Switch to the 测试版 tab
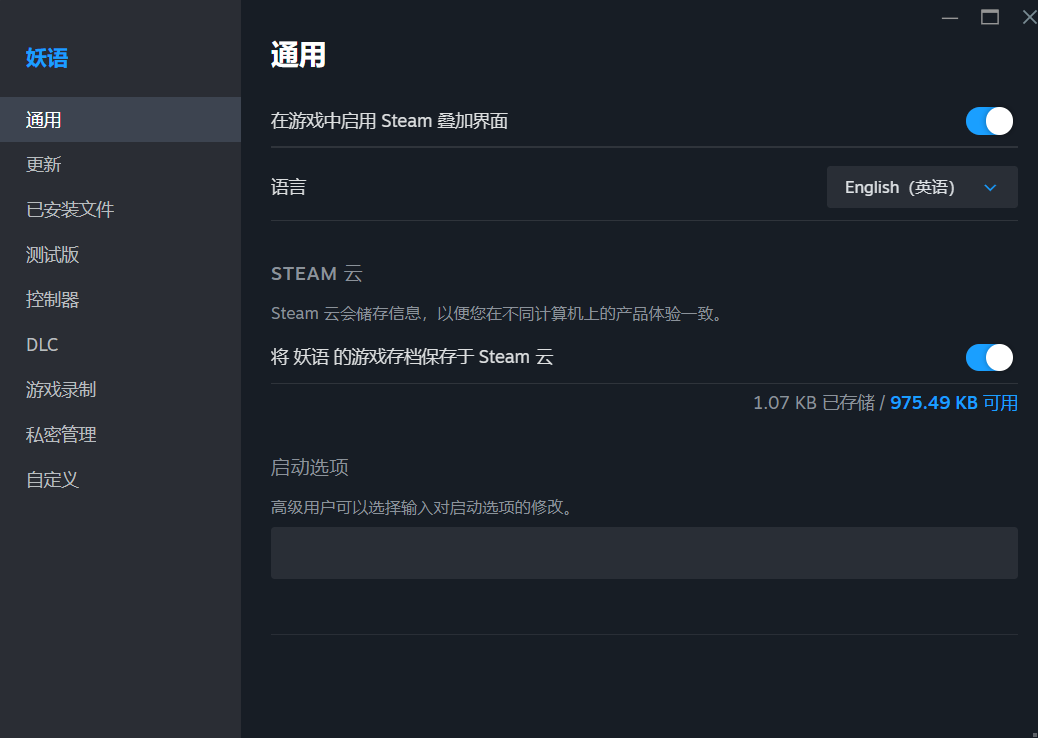 120,254
